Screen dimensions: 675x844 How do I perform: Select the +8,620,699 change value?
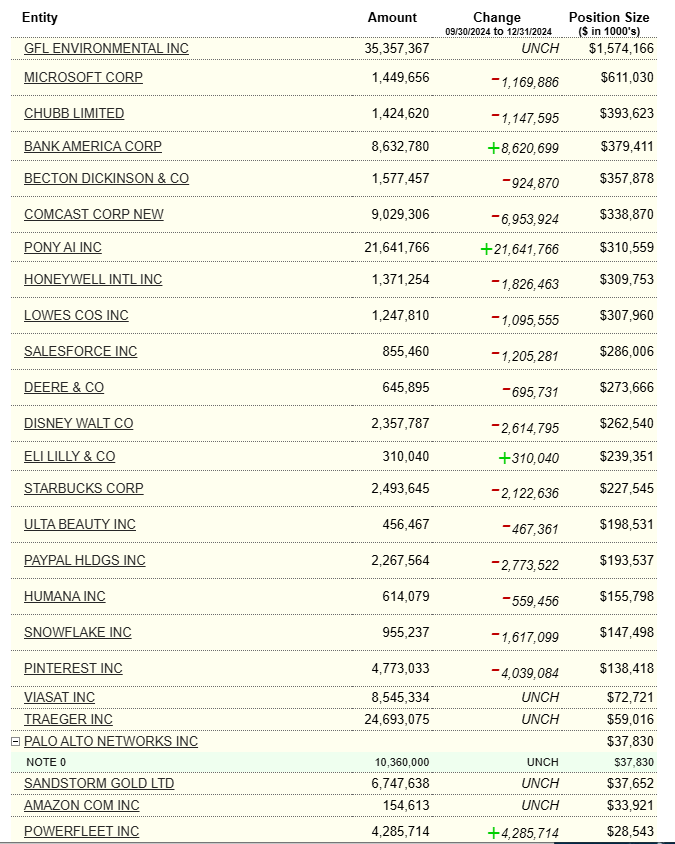[x=523, y=148]
